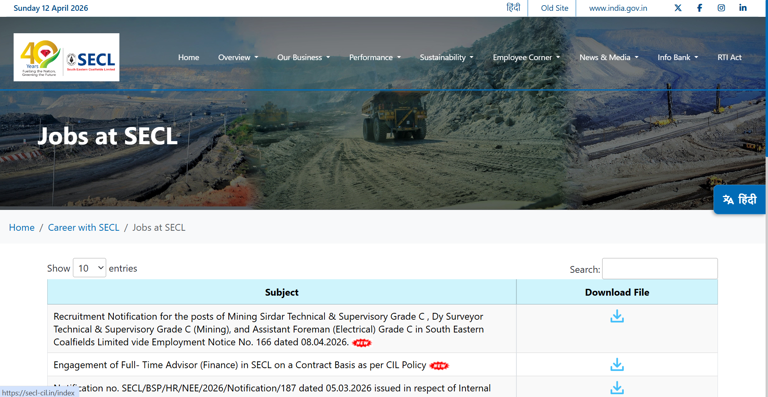Image resolution: width=768 pixels, height=397 pixels.
Task: Open the Instagram social icon
Action: (721, 8)
